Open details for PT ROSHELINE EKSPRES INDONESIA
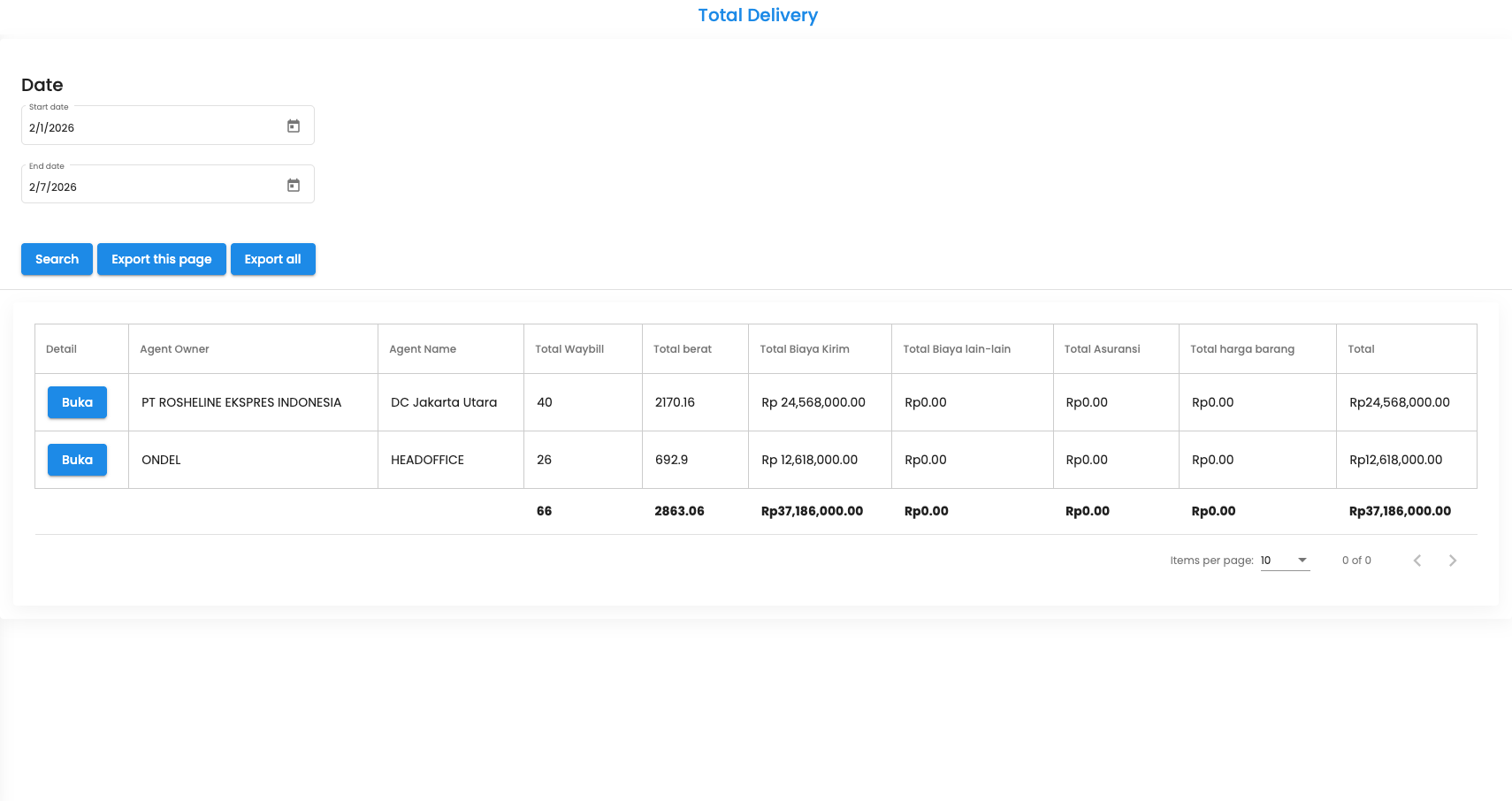 [77, 402]
